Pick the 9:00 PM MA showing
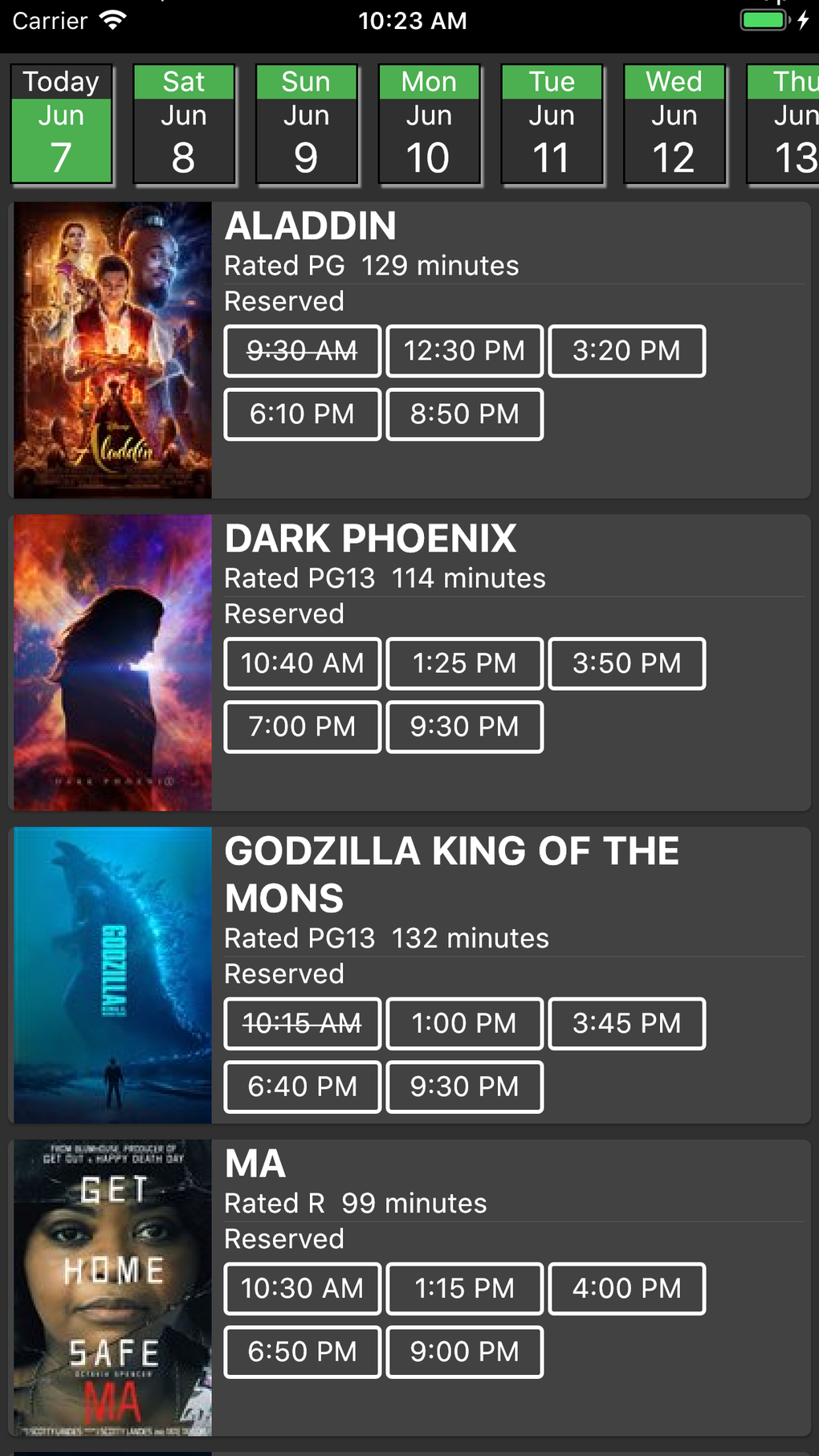Image resolution: width=819 pixels, height=1456 pixels. click(464, 1352)
